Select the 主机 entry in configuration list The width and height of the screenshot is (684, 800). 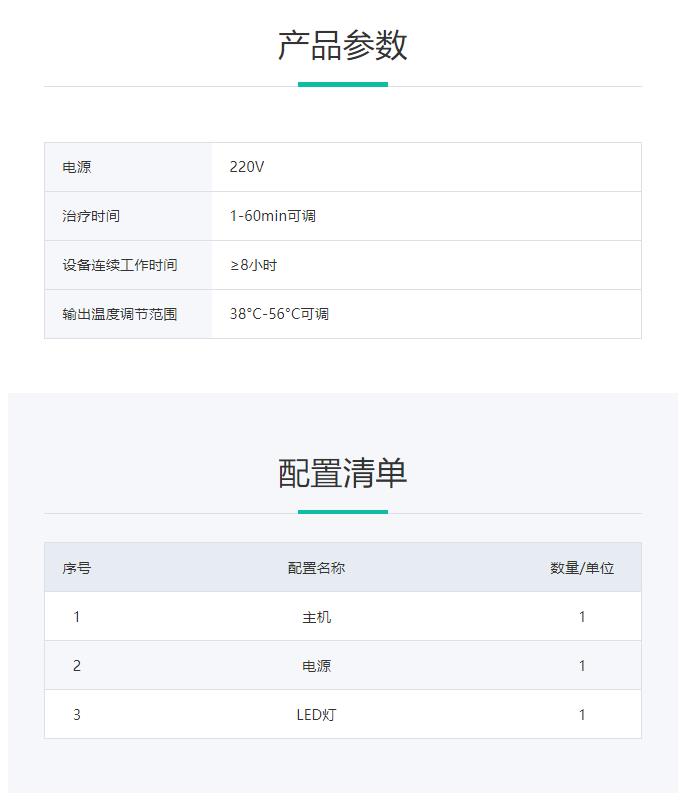click(x=316, y=617)
